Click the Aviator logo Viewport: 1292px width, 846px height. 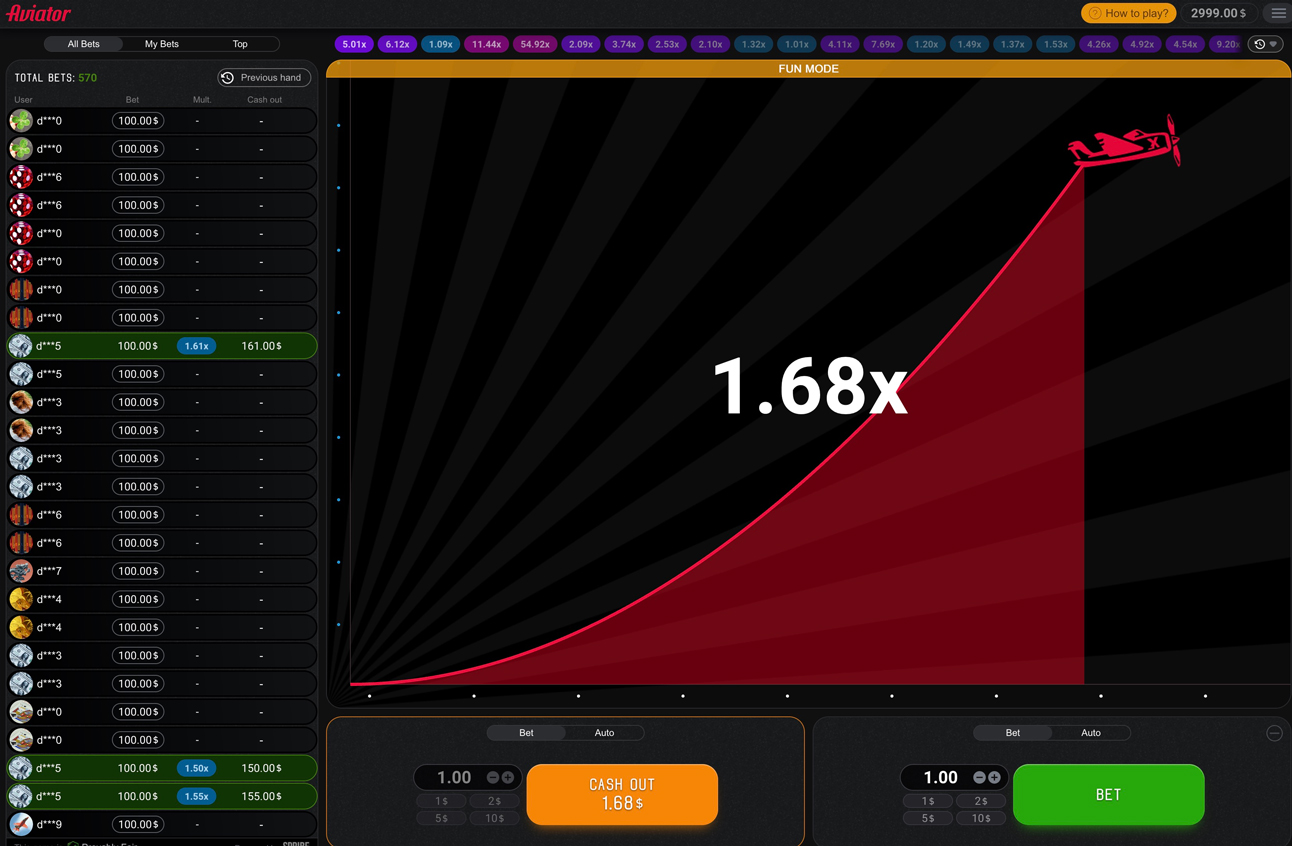(x=39, y=13)
